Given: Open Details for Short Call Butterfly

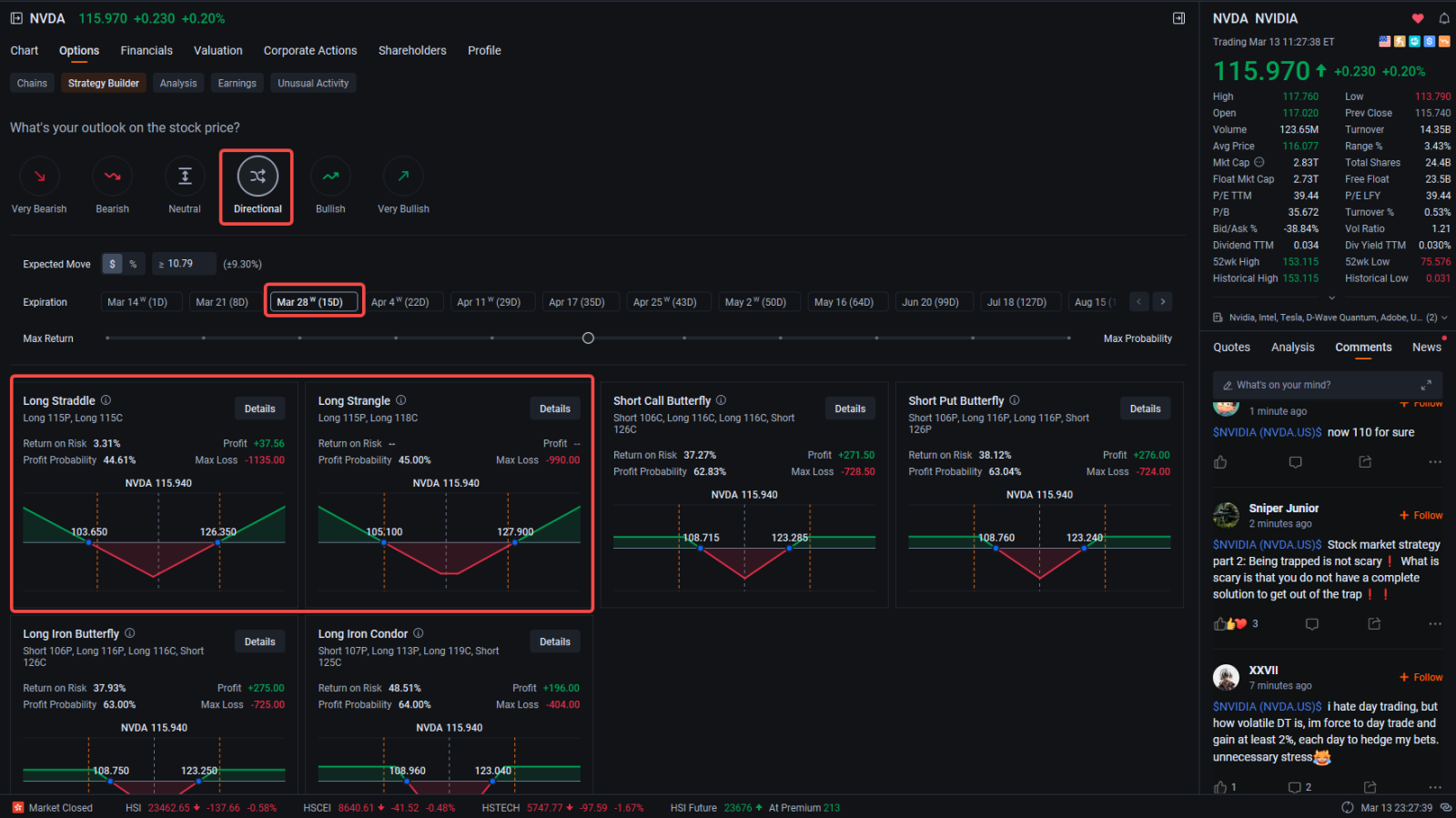Looking at the screenshot, I should [x=850, y=409].
